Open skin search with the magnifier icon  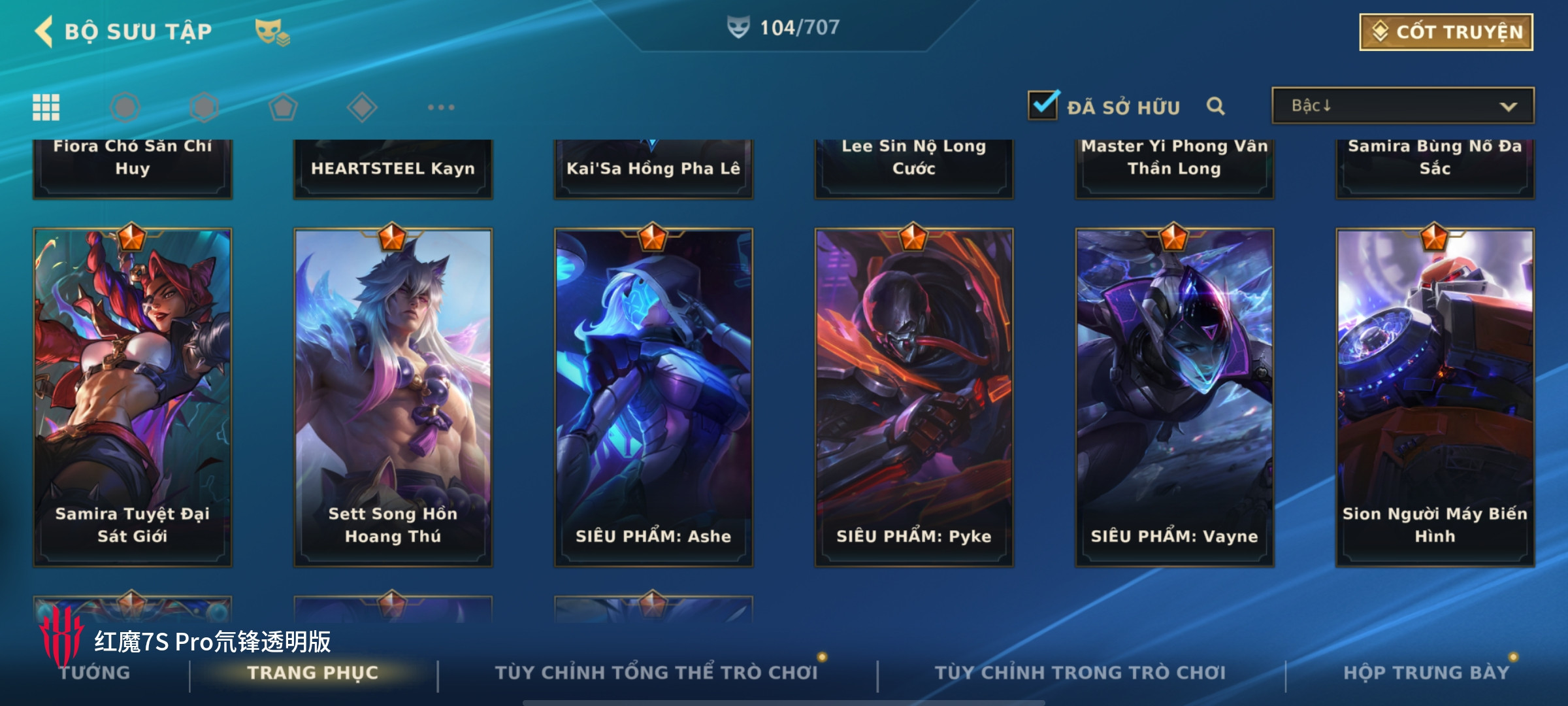click(1215, 106)
